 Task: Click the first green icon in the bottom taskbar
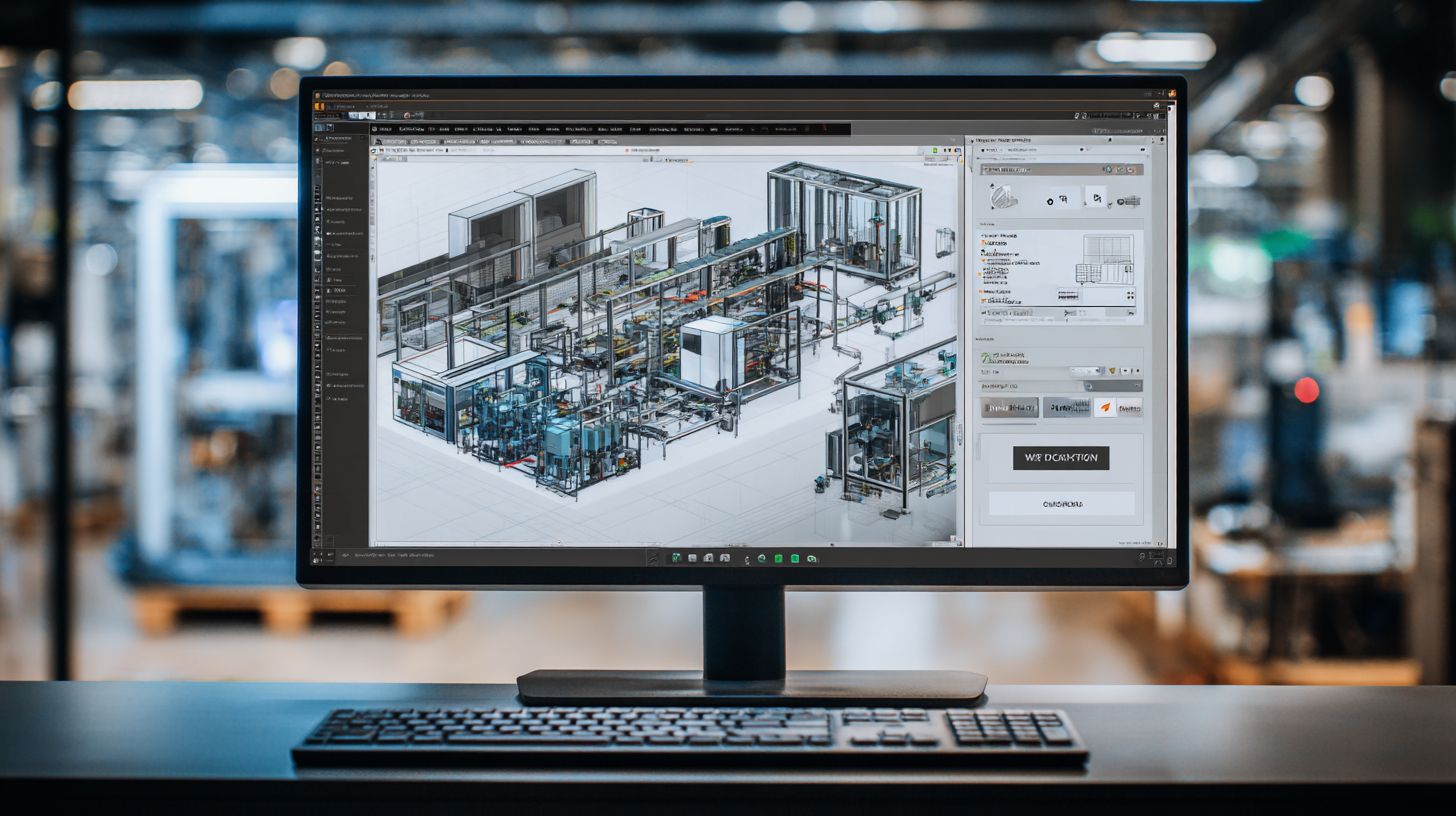point(677,558)
